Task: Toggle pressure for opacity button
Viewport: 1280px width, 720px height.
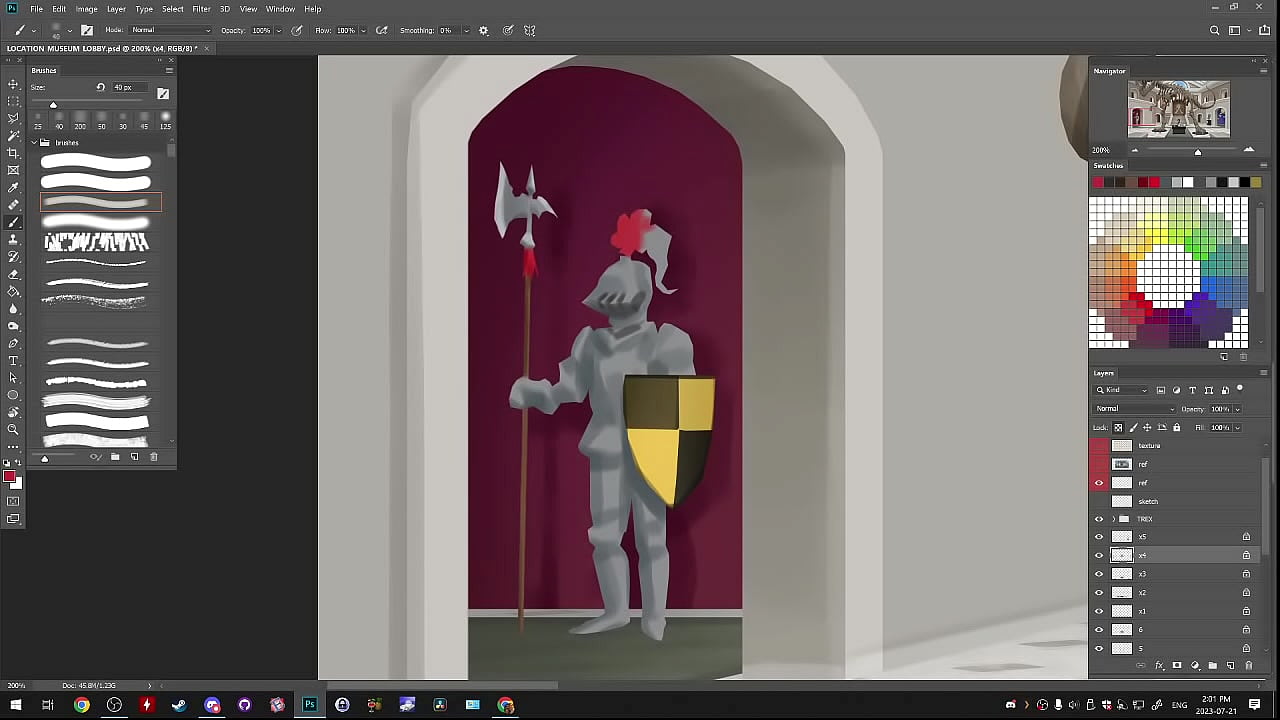Action: point(297,30)
